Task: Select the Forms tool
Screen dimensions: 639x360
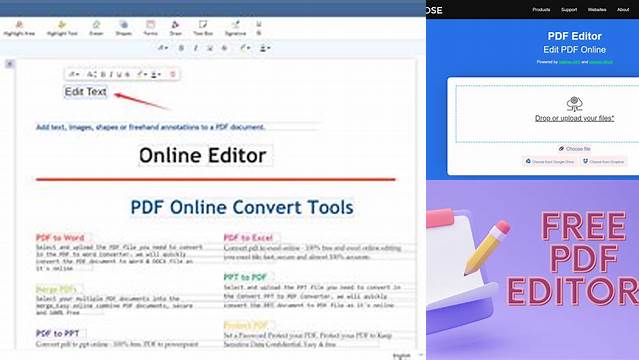Action: tap(150, 29)
